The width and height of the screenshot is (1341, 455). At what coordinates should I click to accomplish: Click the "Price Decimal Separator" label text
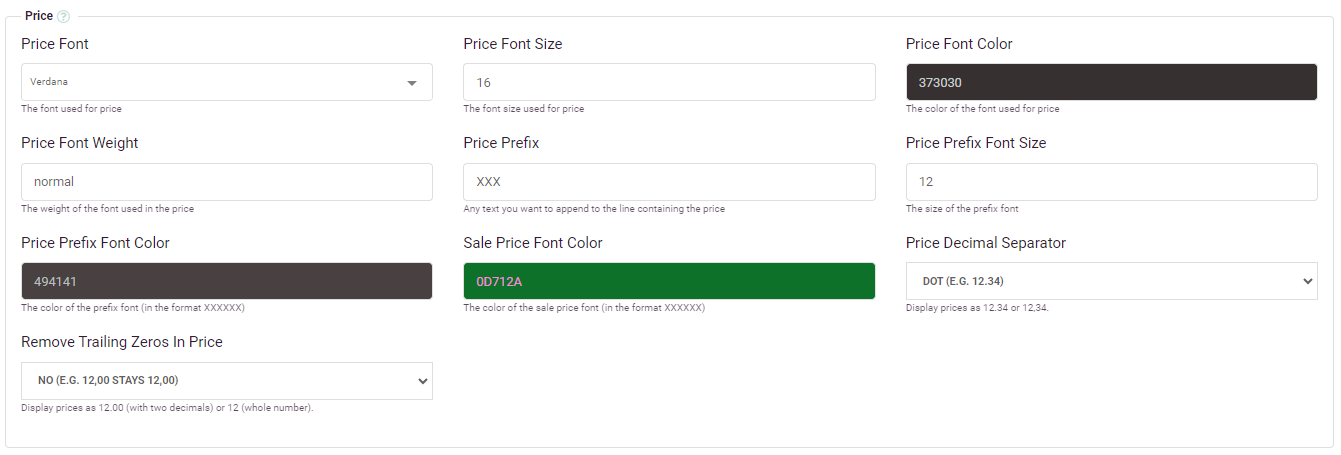pos(986,243)
